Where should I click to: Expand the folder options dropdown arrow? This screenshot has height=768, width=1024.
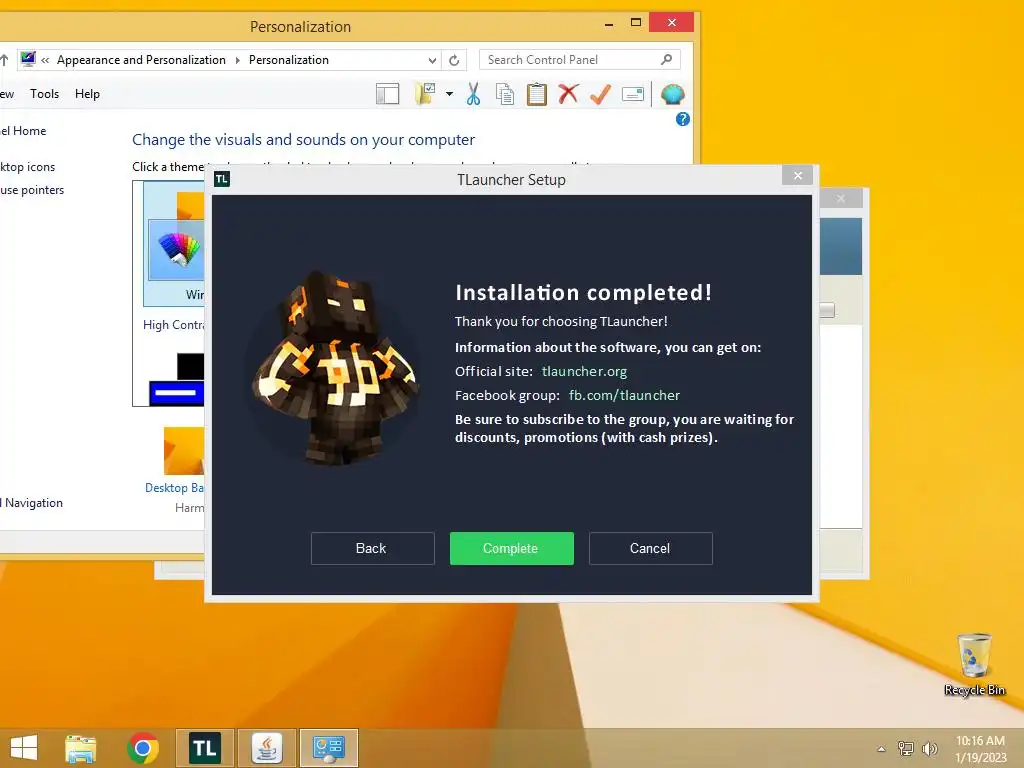(x=449, y=94)
